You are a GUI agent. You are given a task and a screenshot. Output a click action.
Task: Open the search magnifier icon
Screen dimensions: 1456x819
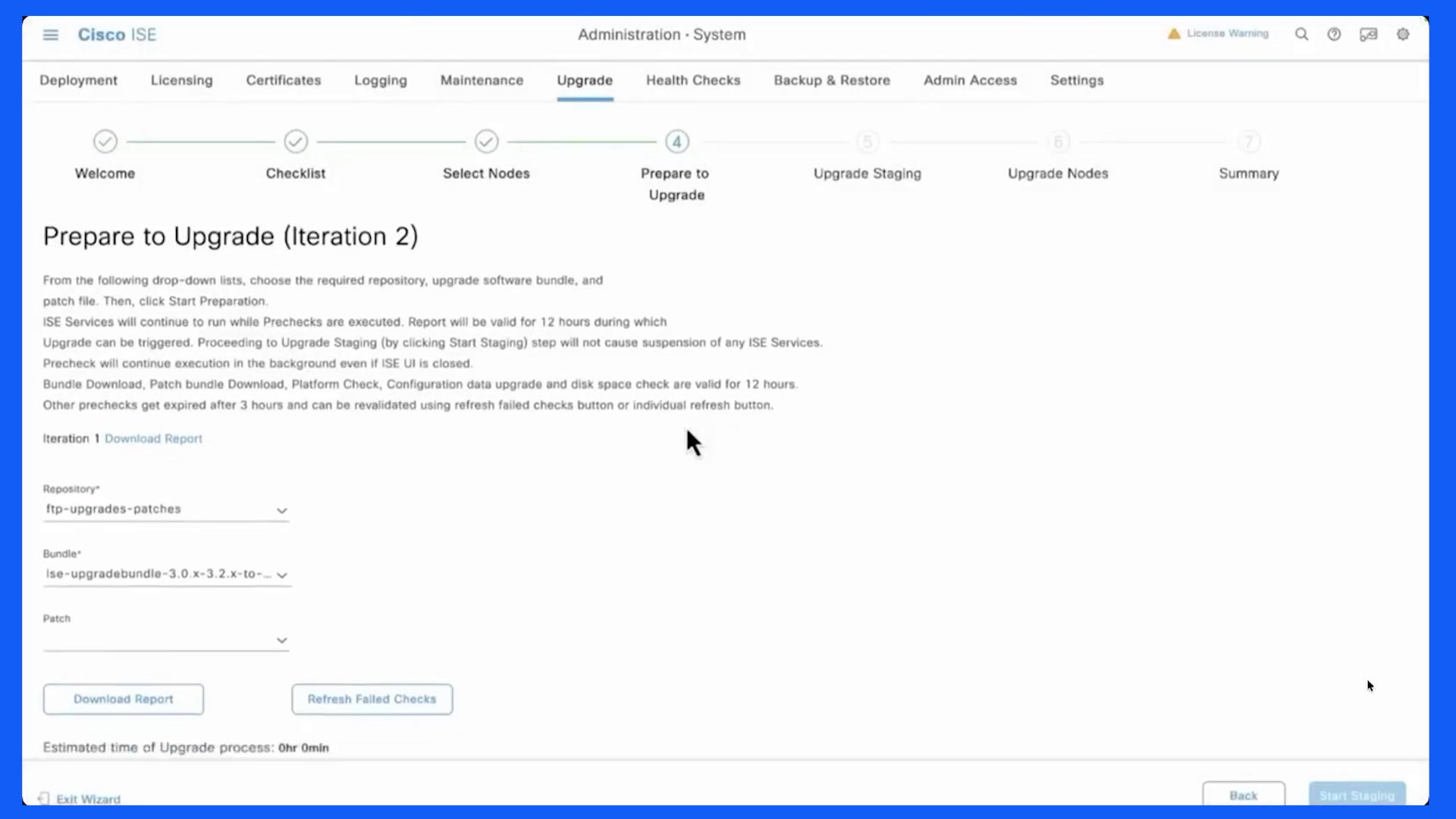pos(1301,34)
